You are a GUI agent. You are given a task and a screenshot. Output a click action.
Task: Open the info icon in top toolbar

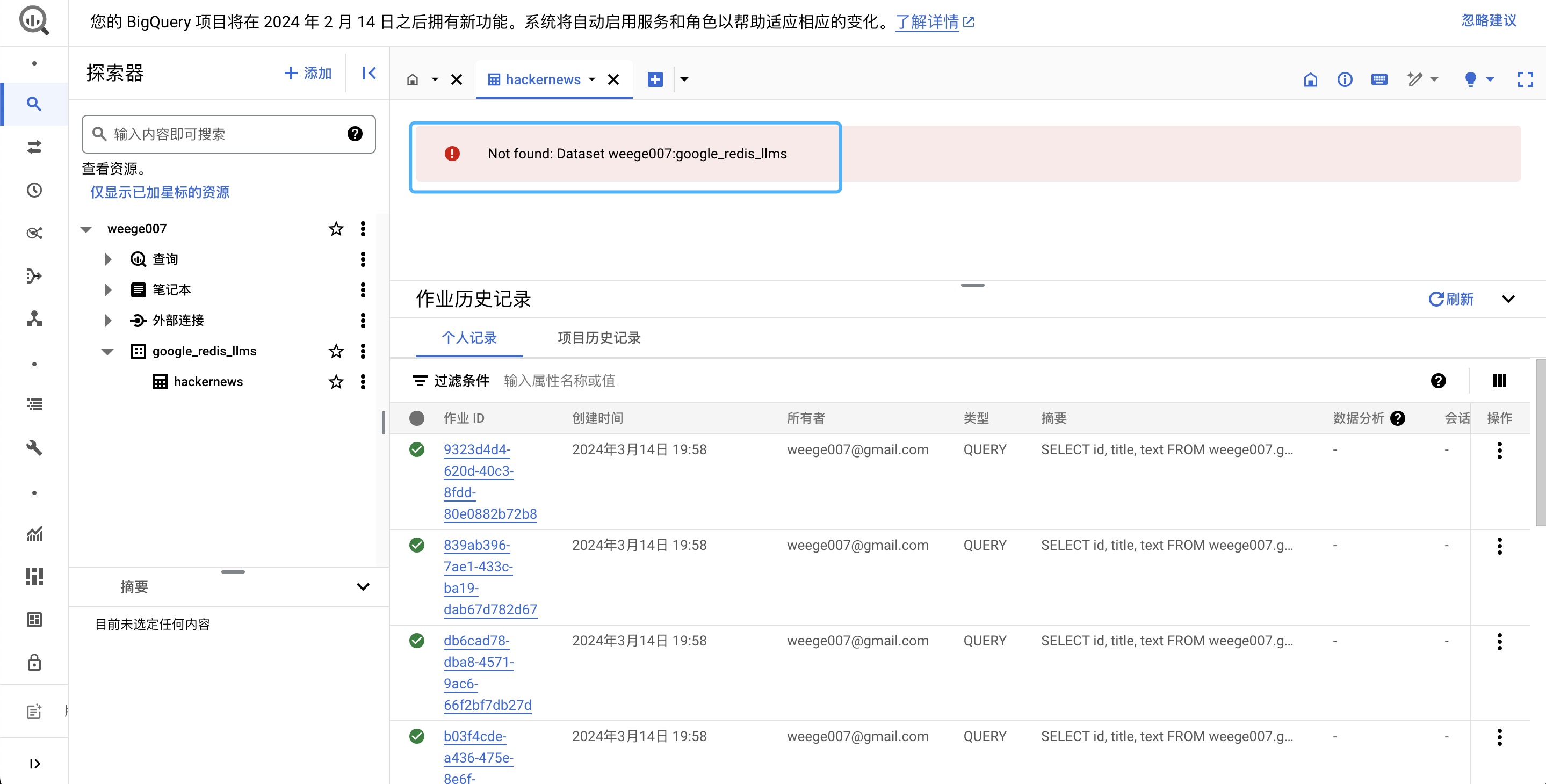[x=1345, y=79]
